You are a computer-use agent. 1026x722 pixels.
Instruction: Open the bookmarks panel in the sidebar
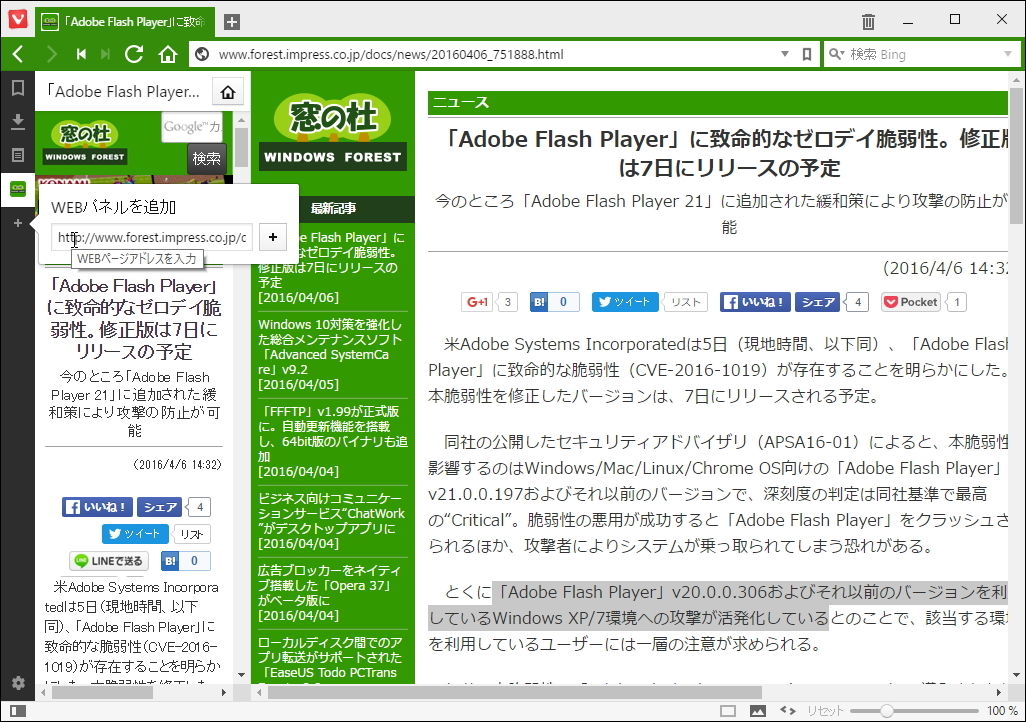(15, 88)
